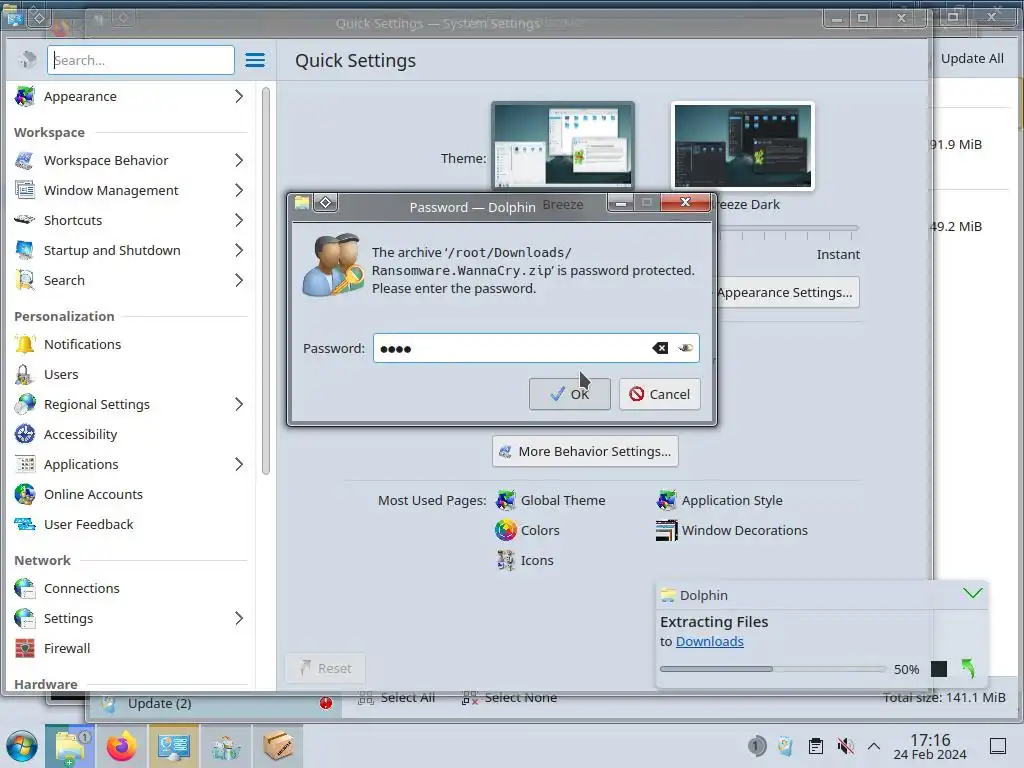Click the Users icon in sidebar

(25, 374)
